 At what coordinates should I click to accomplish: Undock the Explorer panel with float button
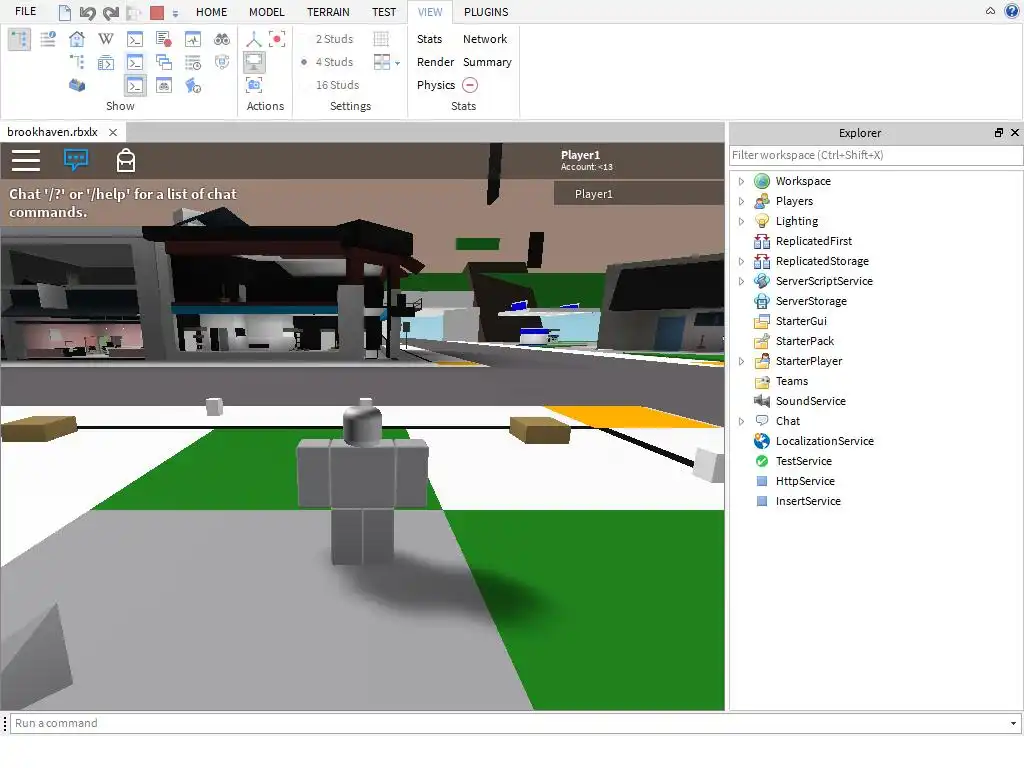(999, 133)
